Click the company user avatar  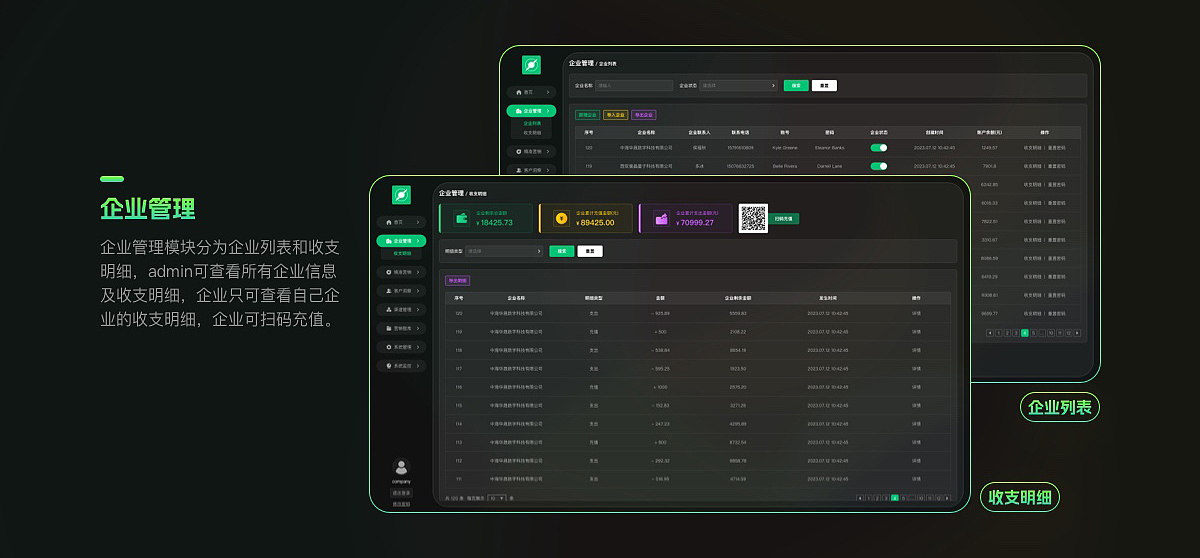click(x=401, y=467)
